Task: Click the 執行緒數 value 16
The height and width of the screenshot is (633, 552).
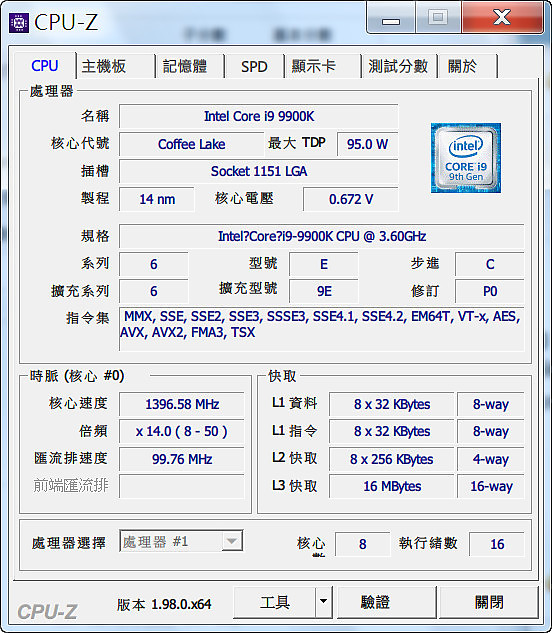Action: tap(497, 544)
